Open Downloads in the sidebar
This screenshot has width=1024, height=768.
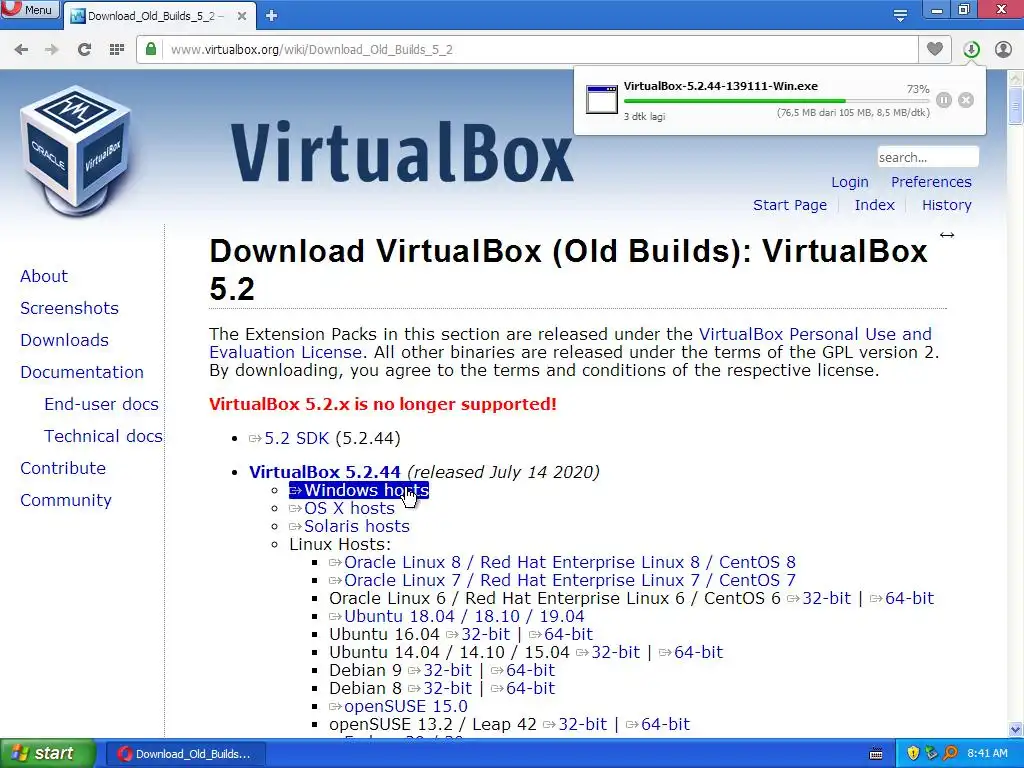pos(64,340)
